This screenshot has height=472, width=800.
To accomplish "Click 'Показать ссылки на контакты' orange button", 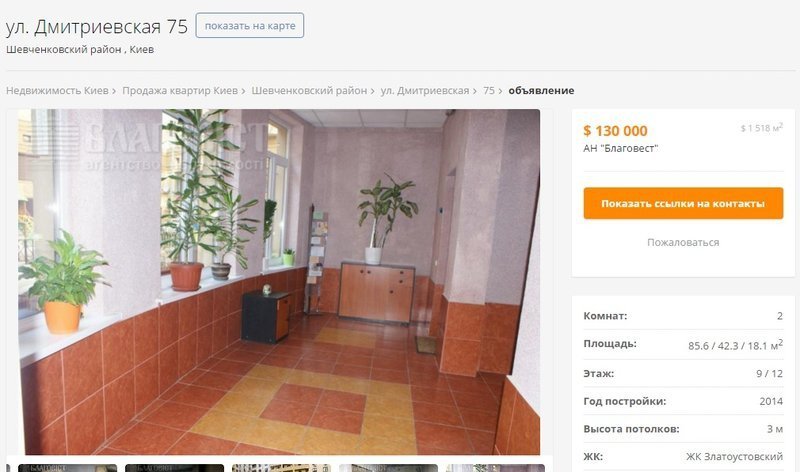I will coord(683,203).
